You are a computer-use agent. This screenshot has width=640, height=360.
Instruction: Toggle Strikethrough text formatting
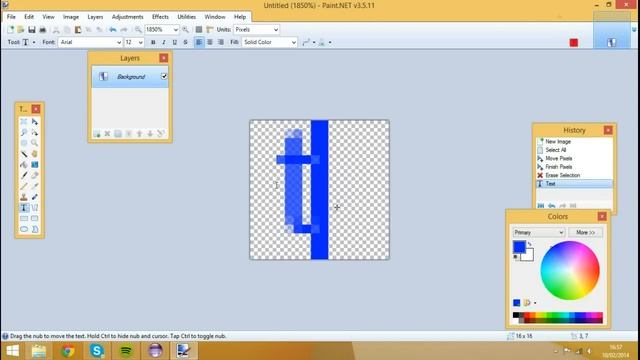tap(185, 42)
